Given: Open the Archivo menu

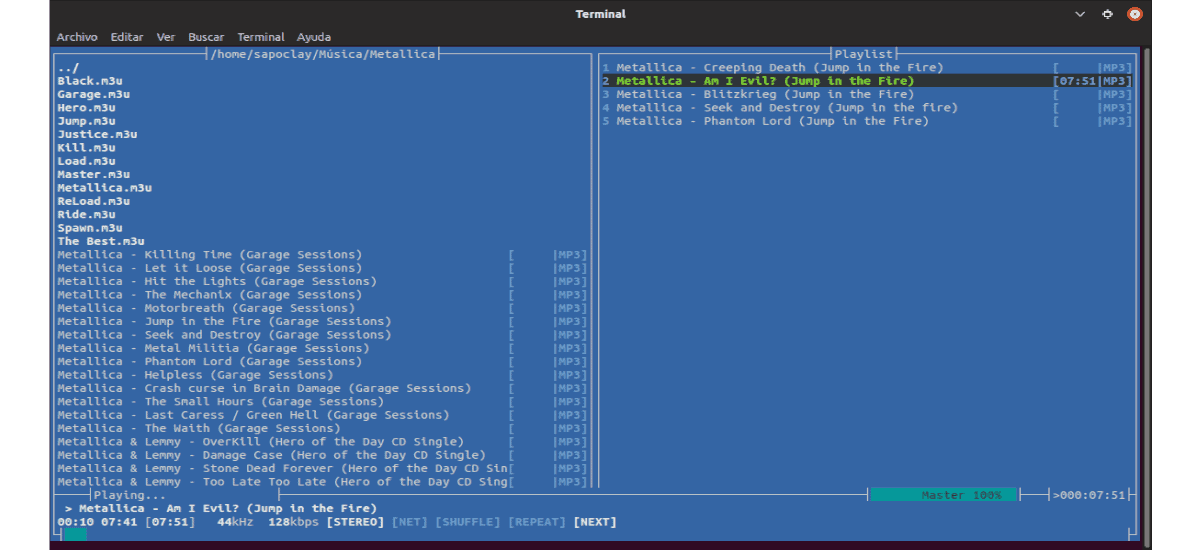Looking at the screenshot, I should pos(77,37).
